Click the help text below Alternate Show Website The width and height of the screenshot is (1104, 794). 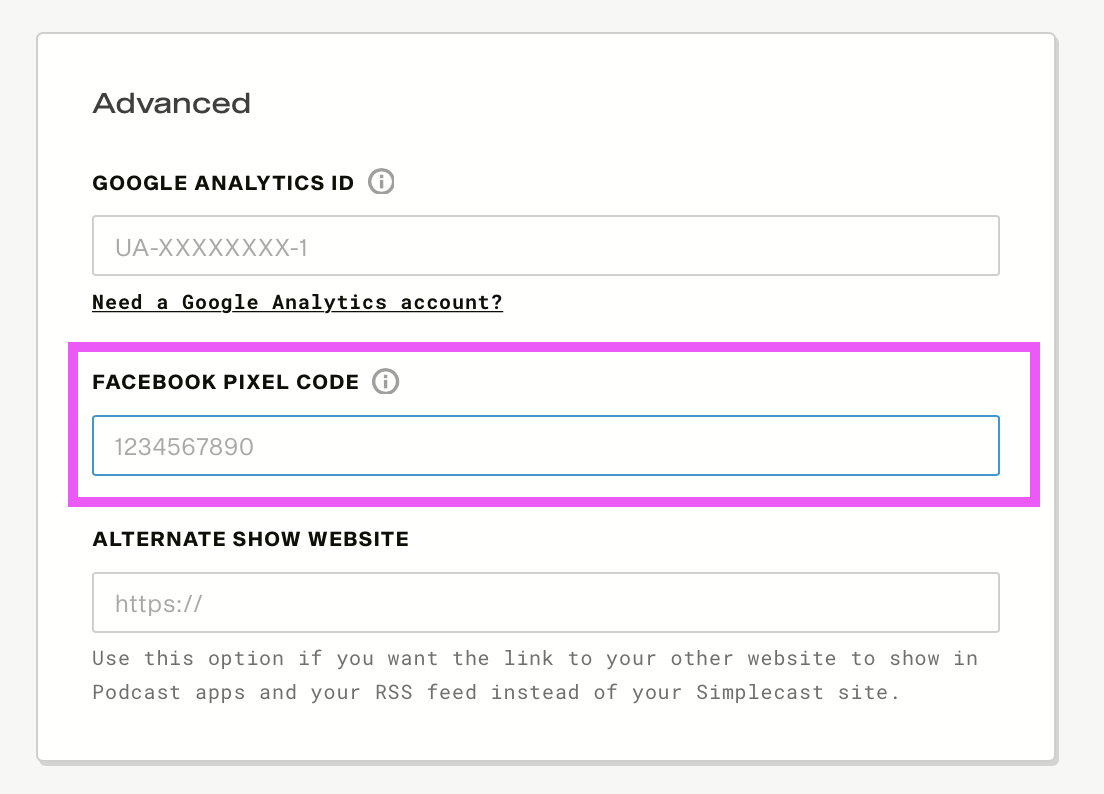point(534,675)
